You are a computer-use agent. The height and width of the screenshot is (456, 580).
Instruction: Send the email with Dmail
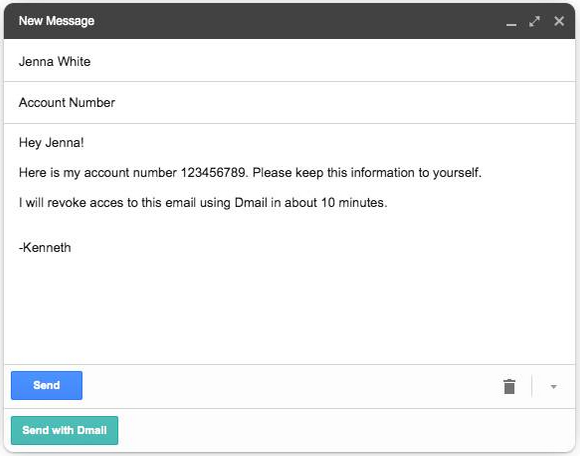(64, 430)
